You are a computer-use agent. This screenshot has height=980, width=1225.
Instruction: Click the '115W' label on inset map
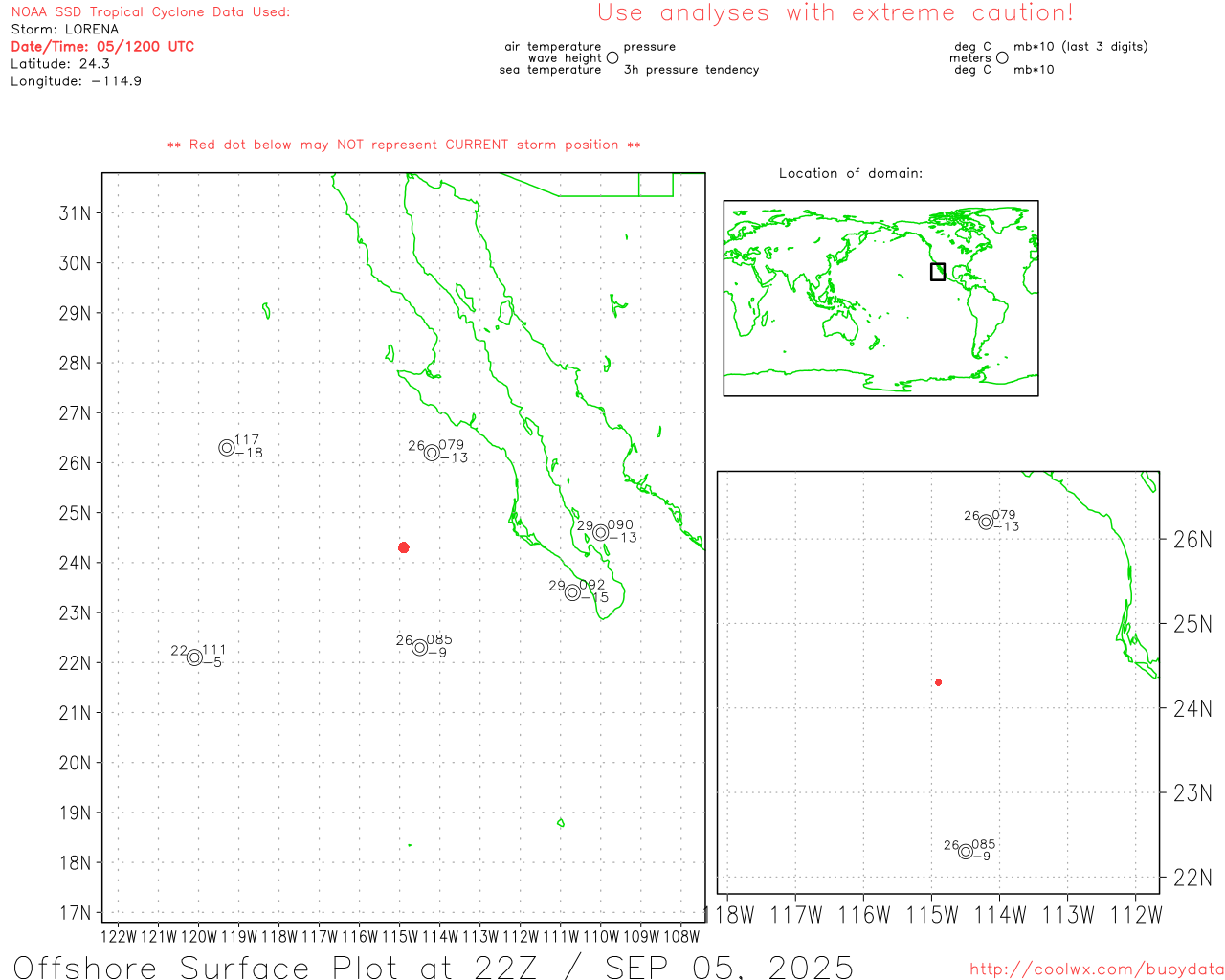pos(932,915)
